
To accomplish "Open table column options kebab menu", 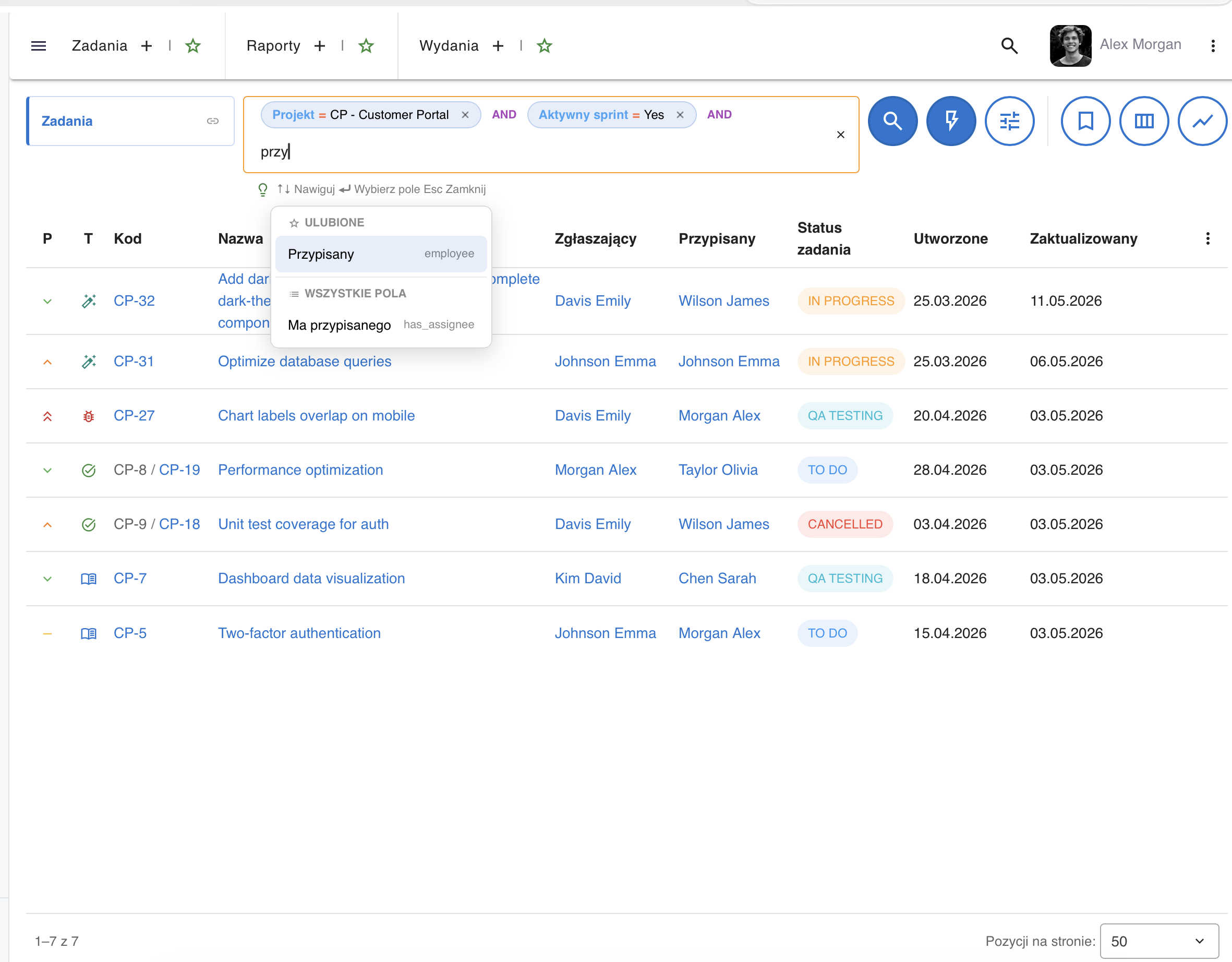I will click(x=1207, y=238).
